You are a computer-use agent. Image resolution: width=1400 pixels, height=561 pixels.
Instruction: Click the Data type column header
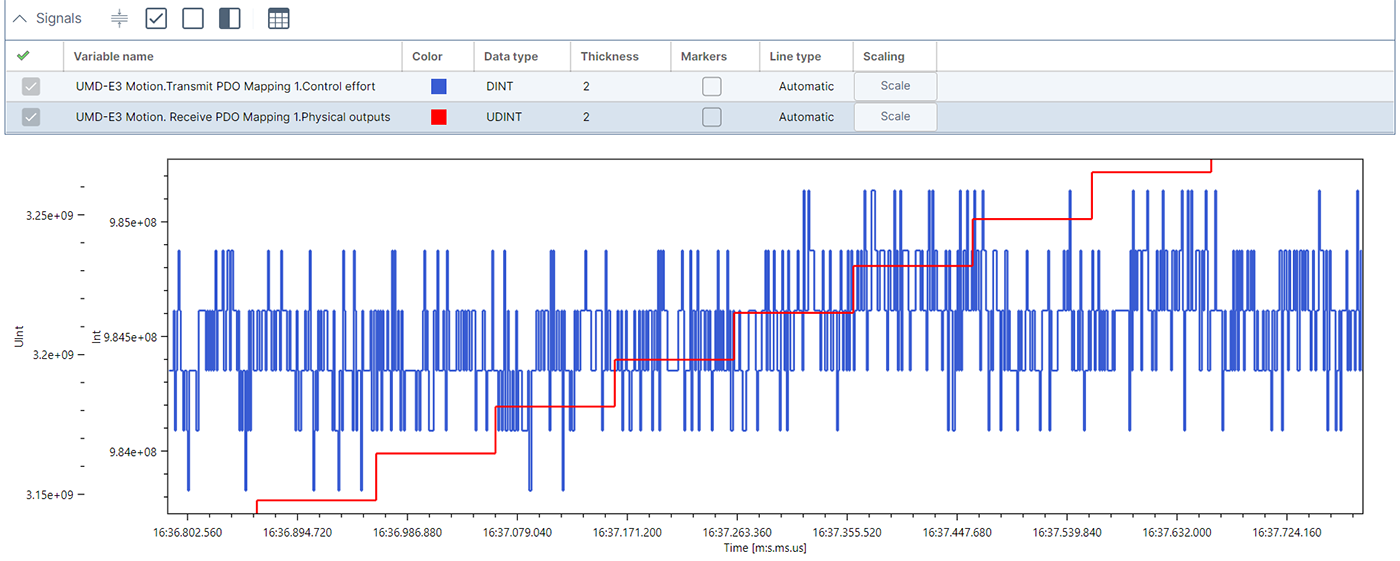511,56
